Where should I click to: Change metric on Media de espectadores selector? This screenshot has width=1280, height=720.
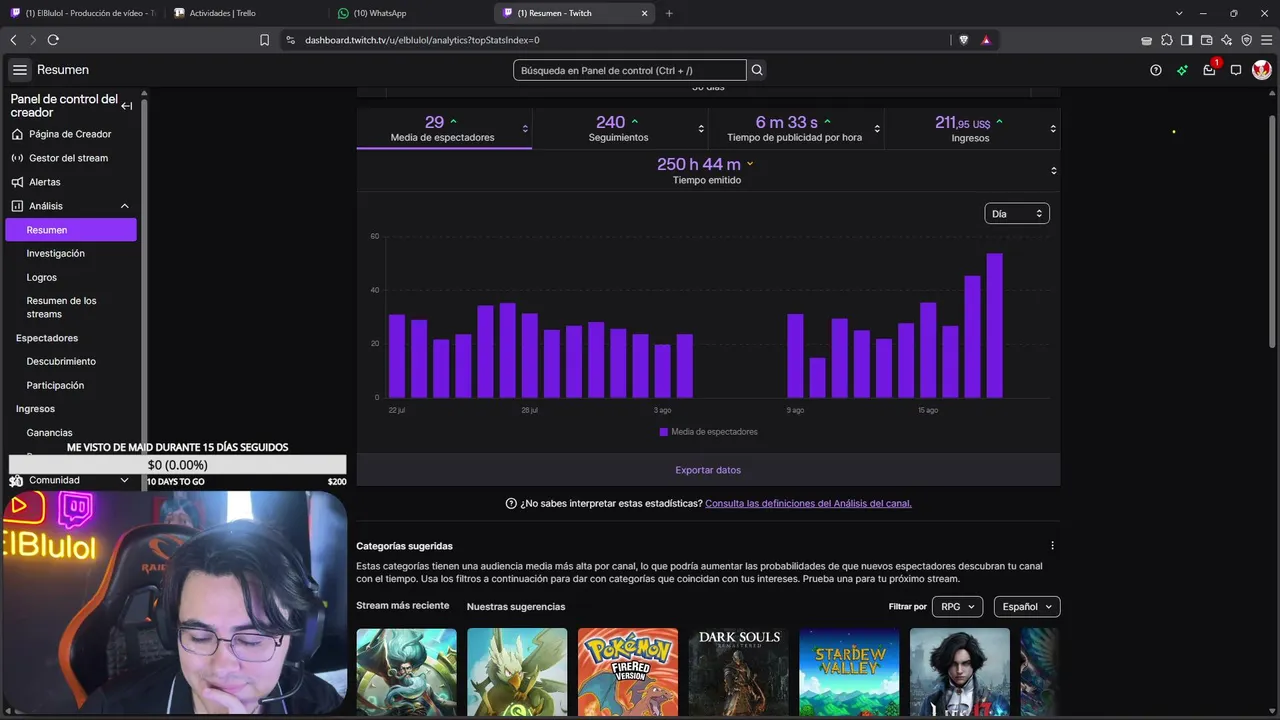[525, 129]
